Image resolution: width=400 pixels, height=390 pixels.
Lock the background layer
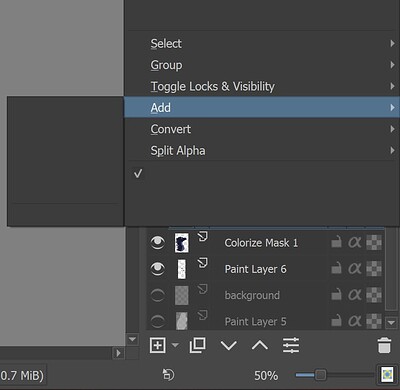[x=336, y=295]
